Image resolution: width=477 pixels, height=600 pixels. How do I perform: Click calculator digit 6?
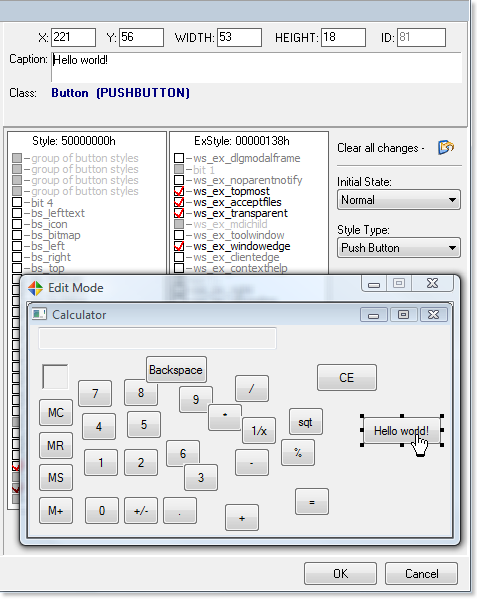[183, 453]
